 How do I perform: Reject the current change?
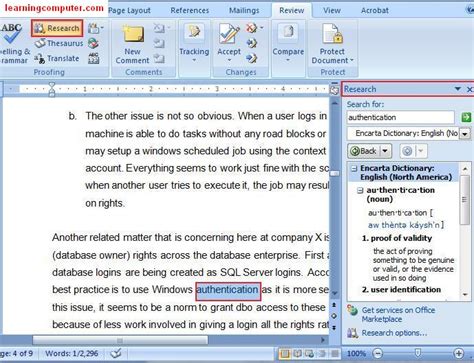(x=252, y=28)
